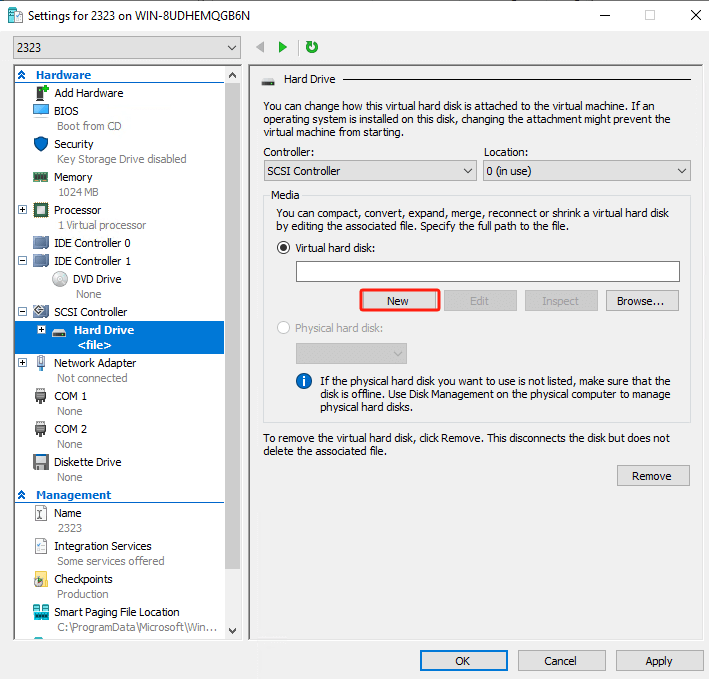Click the disabled Edit button
This screenshot has height=679, width=709.
[x=480, y=301]
